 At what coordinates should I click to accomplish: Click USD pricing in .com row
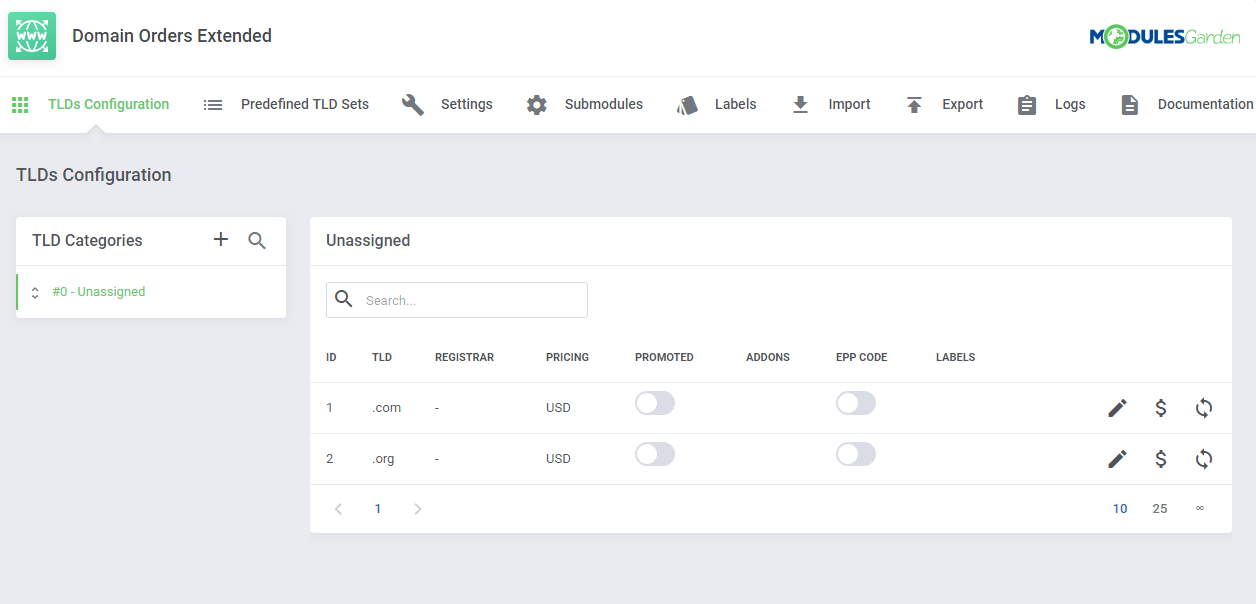click(x=558, y=408)
